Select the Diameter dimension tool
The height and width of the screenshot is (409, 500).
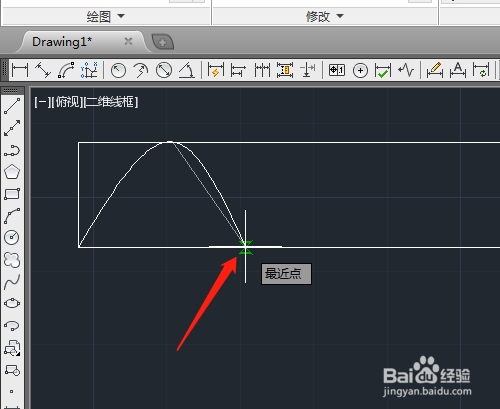coord(164,70)
